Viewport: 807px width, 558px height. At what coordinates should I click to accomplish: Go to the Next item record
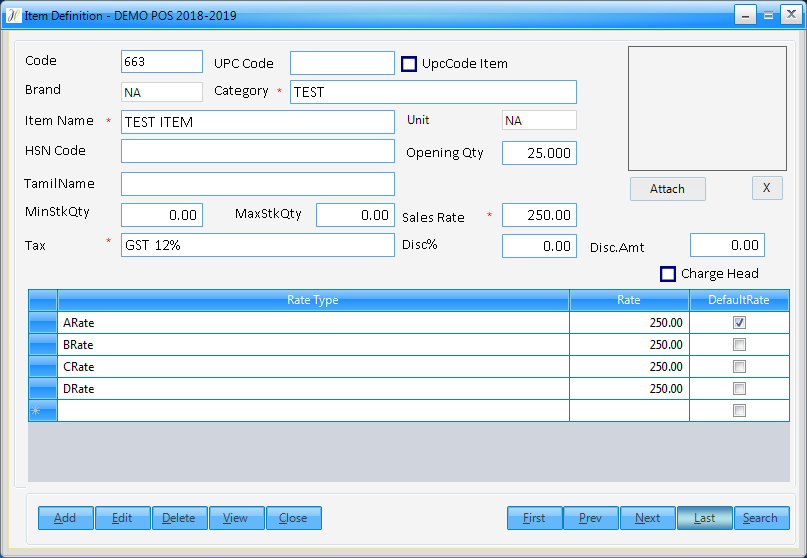[x=647, y=518]
